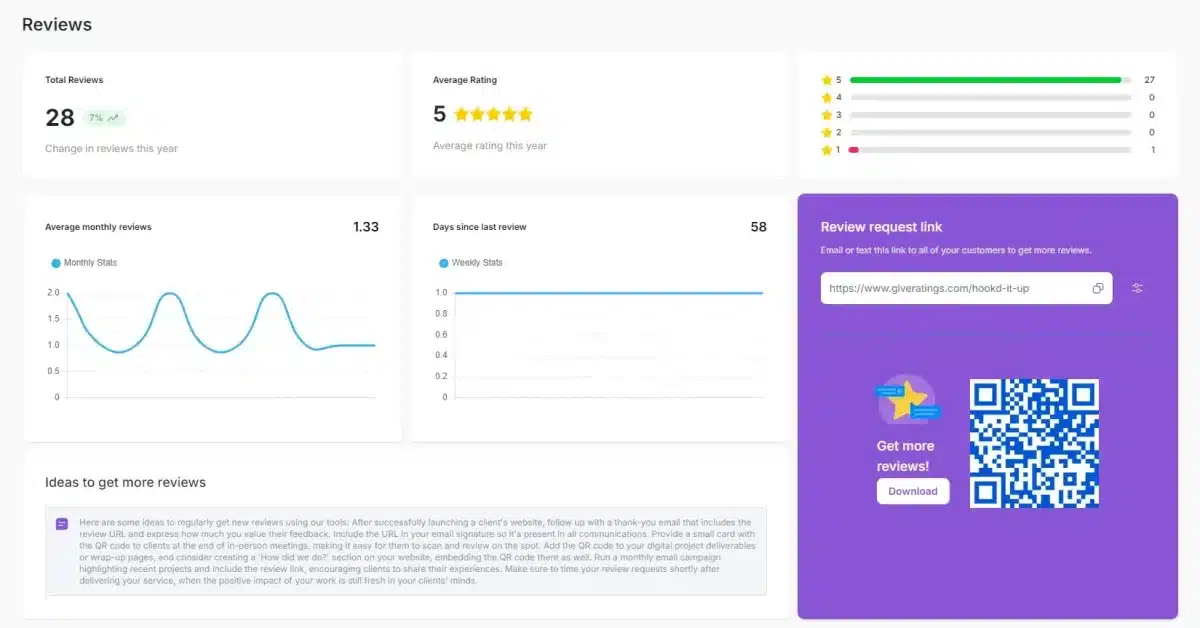Click the purple note icon in ideas box

62,524
